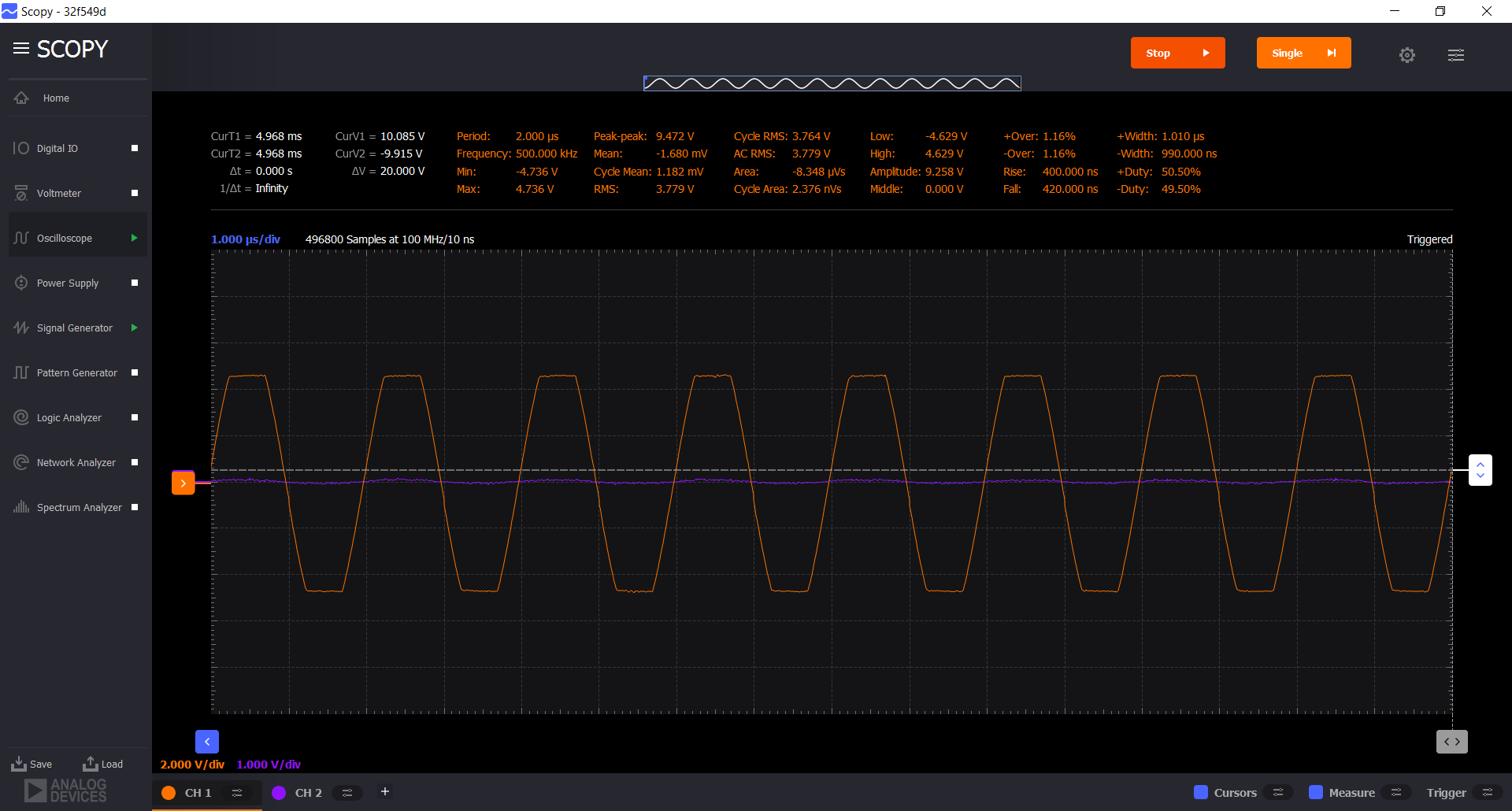
Task: Select Spectrum Analyzer in the sidebar
Action: coord(78,507)
